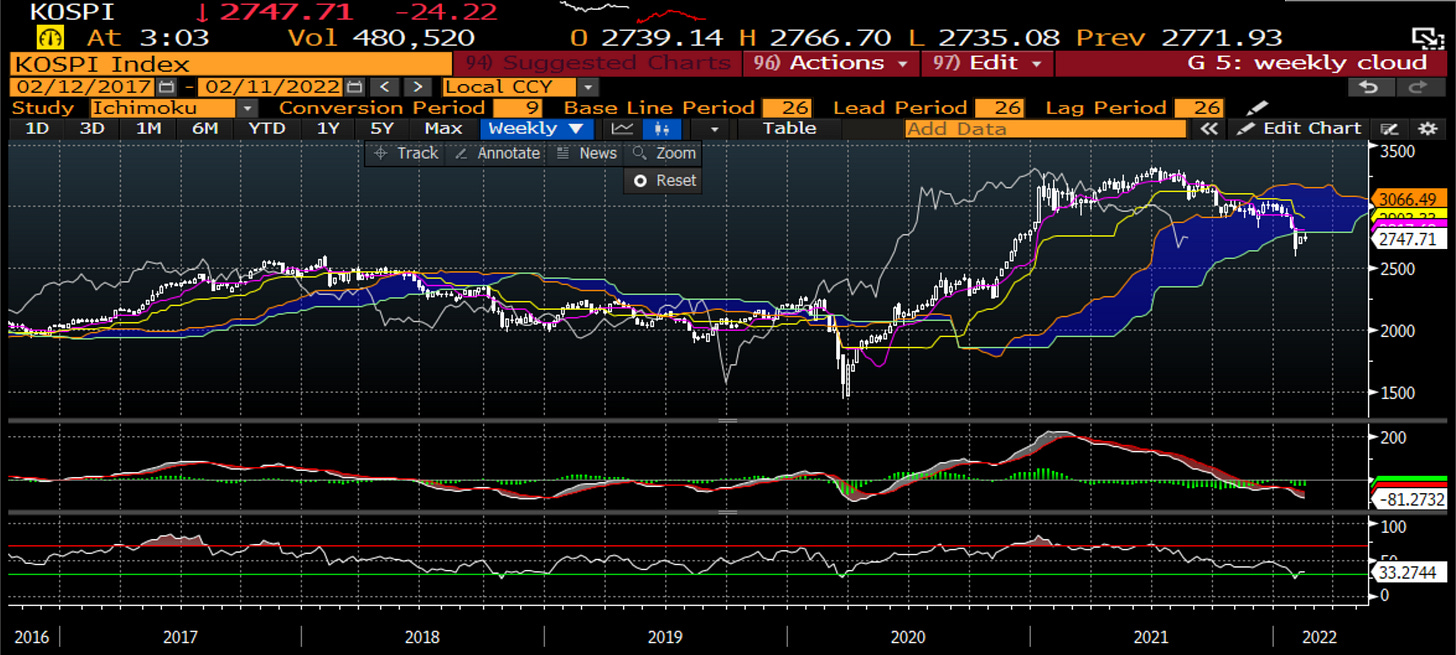Shift date range forward with right arrow
The image size is (1456, 655).
(418, 87)
